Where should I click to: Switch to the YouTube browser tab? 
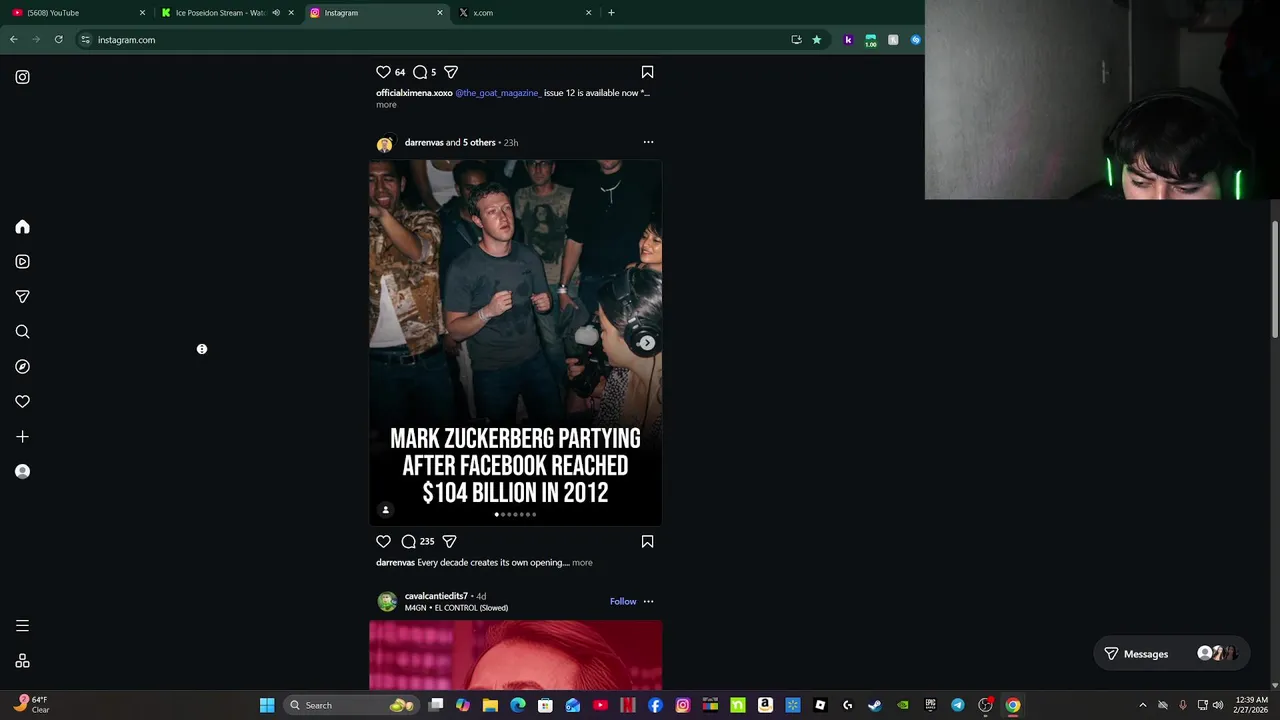pos(78,13)
